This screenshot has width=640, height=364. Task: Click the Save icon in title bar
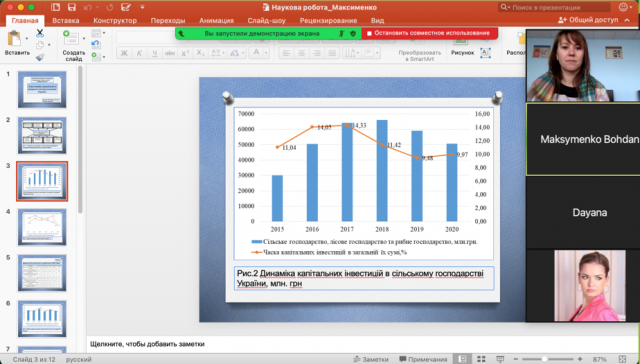point(72,7)
